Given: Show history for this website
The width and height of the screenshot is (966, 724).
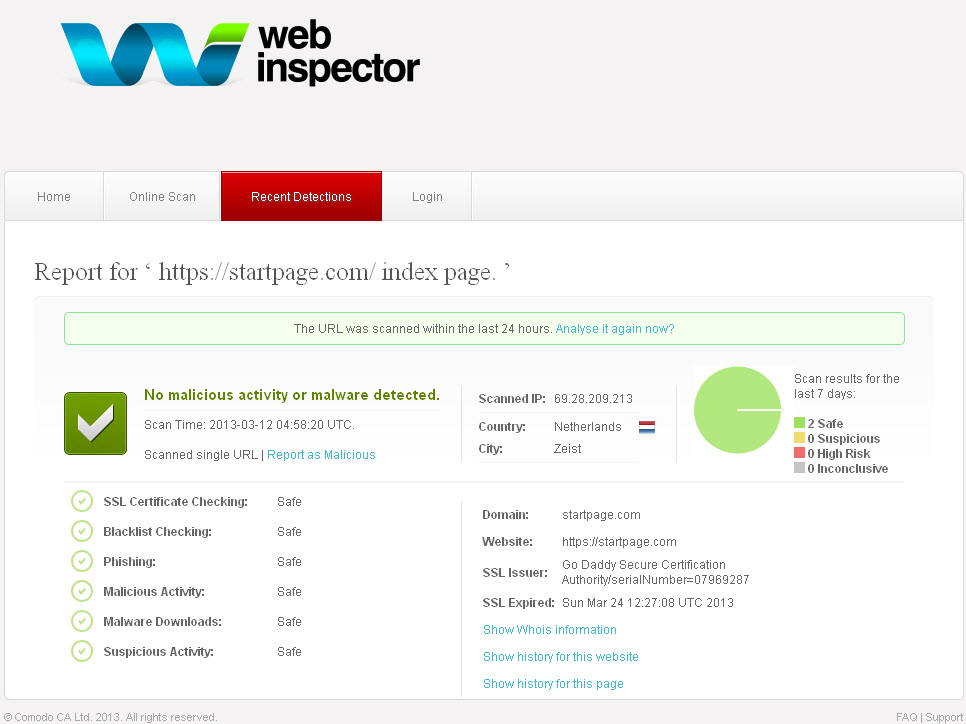Looking at the screenshot, I should point(561,657).
